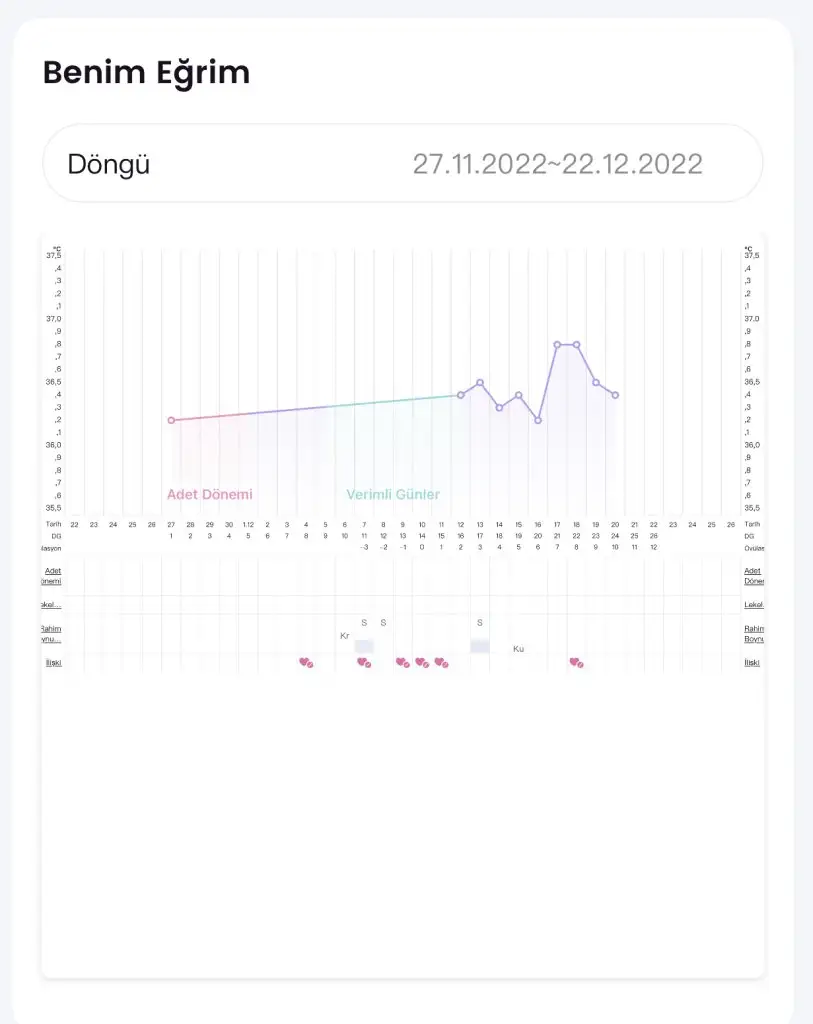
Task: Select the heart icon on 9 December
Action: (402, 662)
